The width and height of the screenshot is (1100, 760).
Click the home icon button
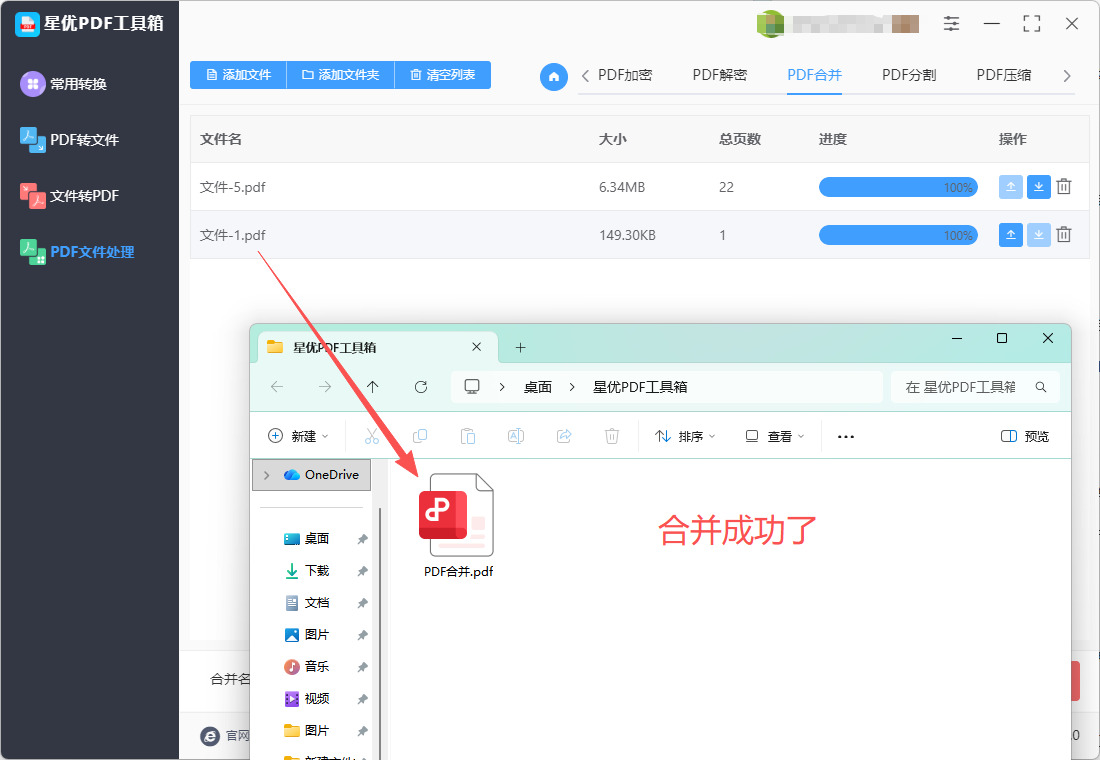point(554,76)
